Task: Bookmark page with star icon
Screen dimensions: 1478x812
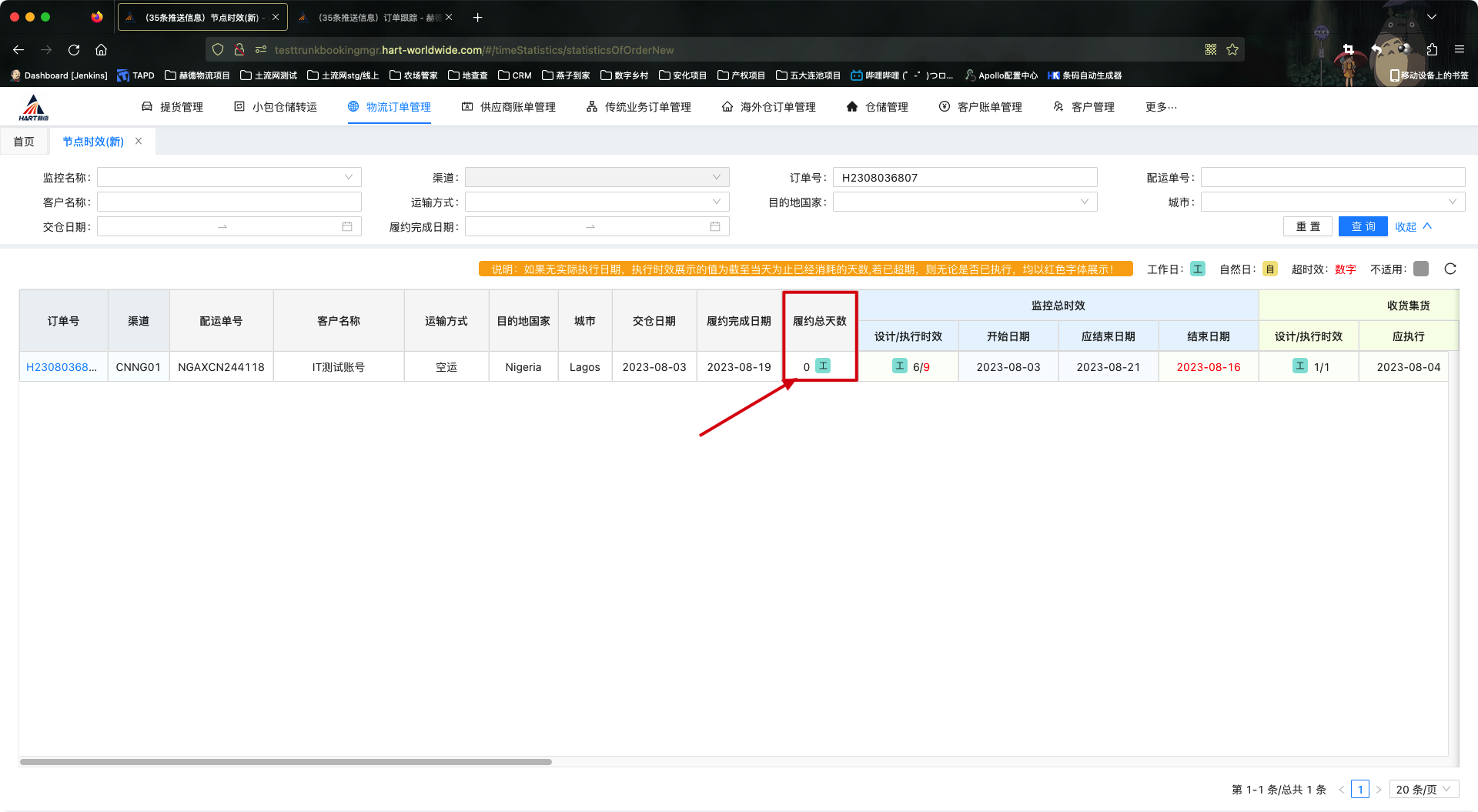Action: [1232, 50]
